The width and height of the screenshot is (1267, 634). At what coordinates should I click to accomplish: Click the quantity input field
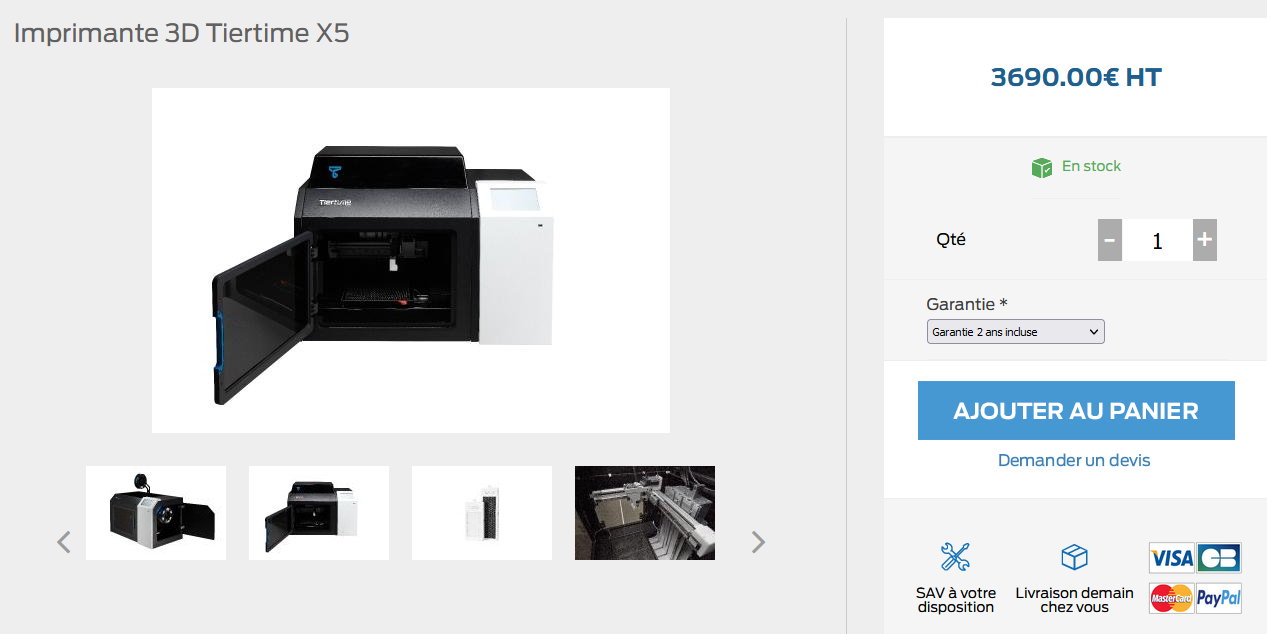(x=1157, y=240)
